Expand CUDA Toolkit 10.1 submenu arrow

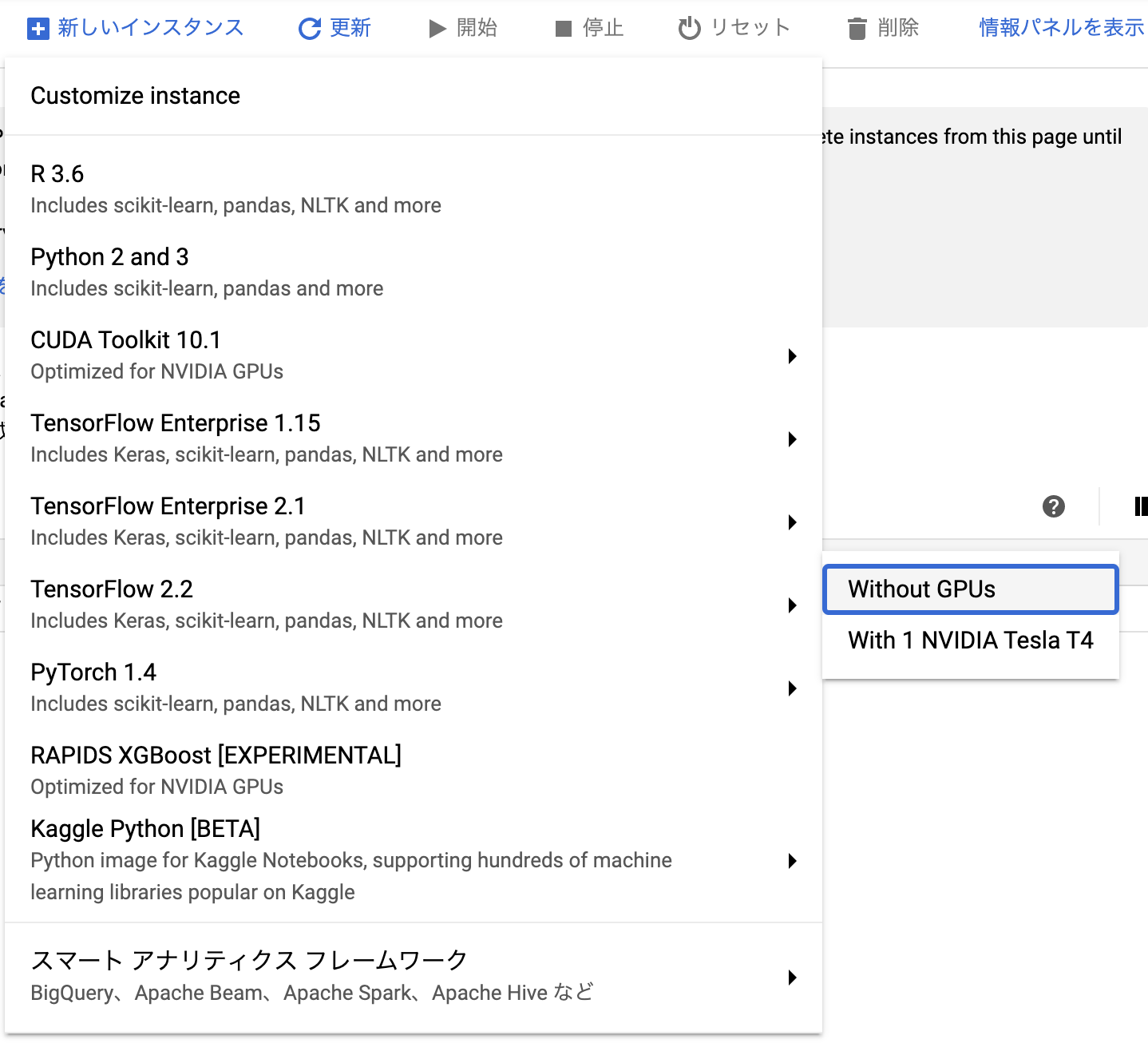[792, 356]
